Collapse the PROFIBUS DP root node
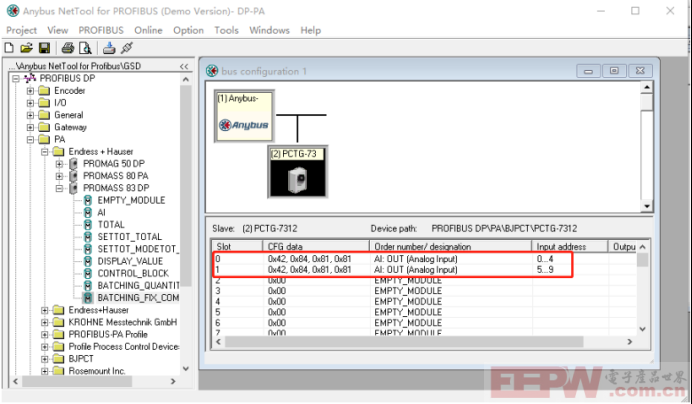 16,79
